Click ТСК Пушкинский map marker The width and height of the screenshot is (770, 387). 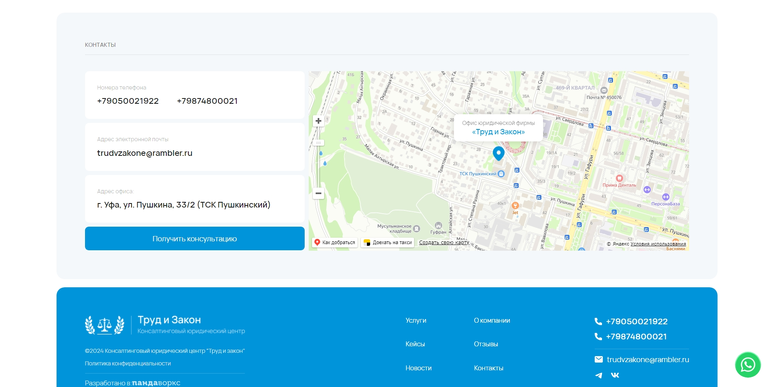pos(501,174)
